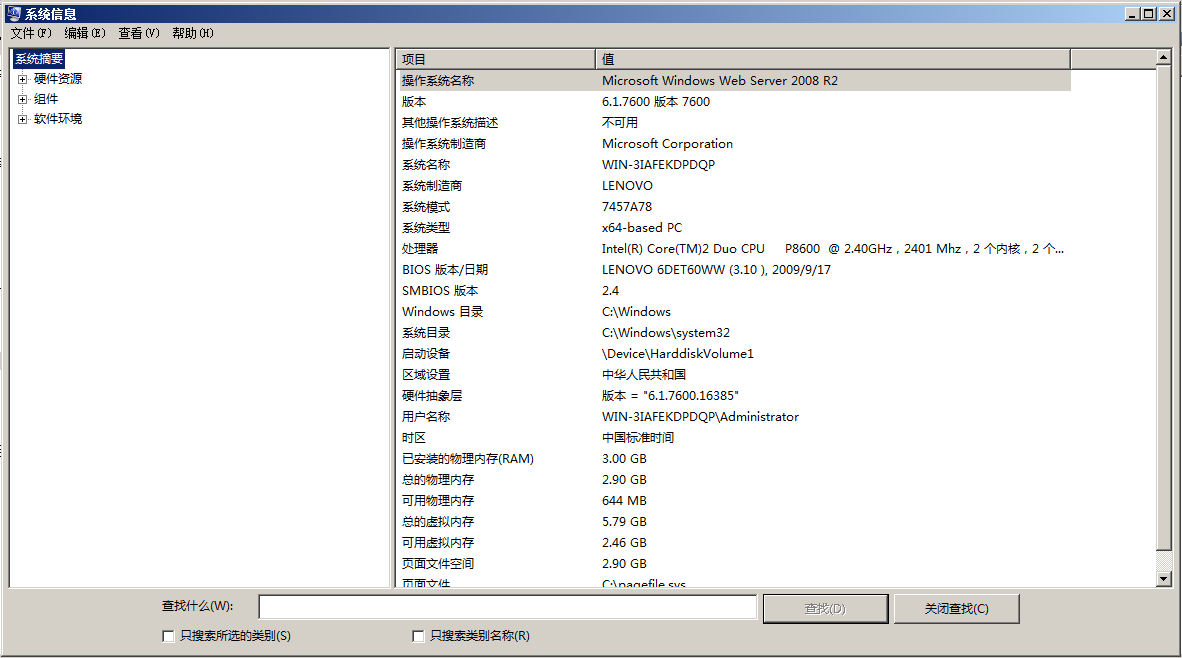Select the 总的物理内存 row
Screen dimensions: 1182x658
click(734, 480)
